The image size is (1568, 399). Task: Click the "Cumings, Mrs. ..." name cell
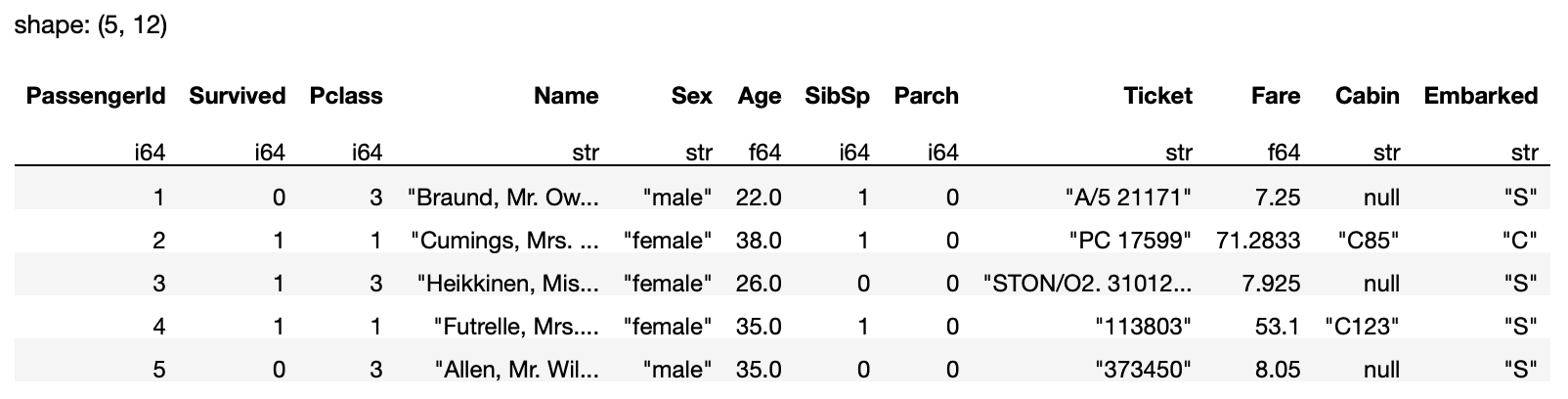point(504,241)
